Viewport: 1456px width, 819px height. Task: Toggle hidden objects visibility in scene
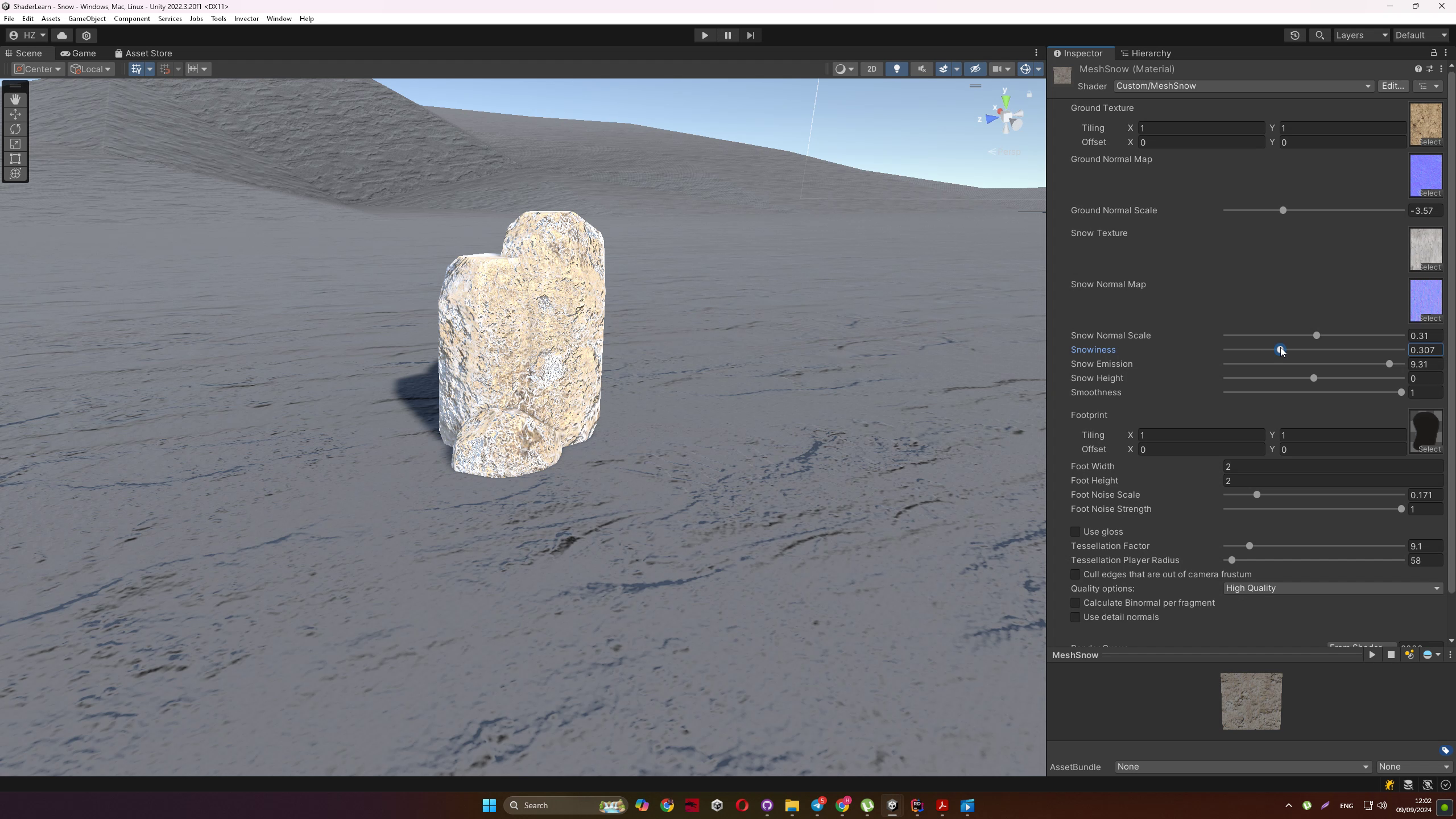point(975,69)
